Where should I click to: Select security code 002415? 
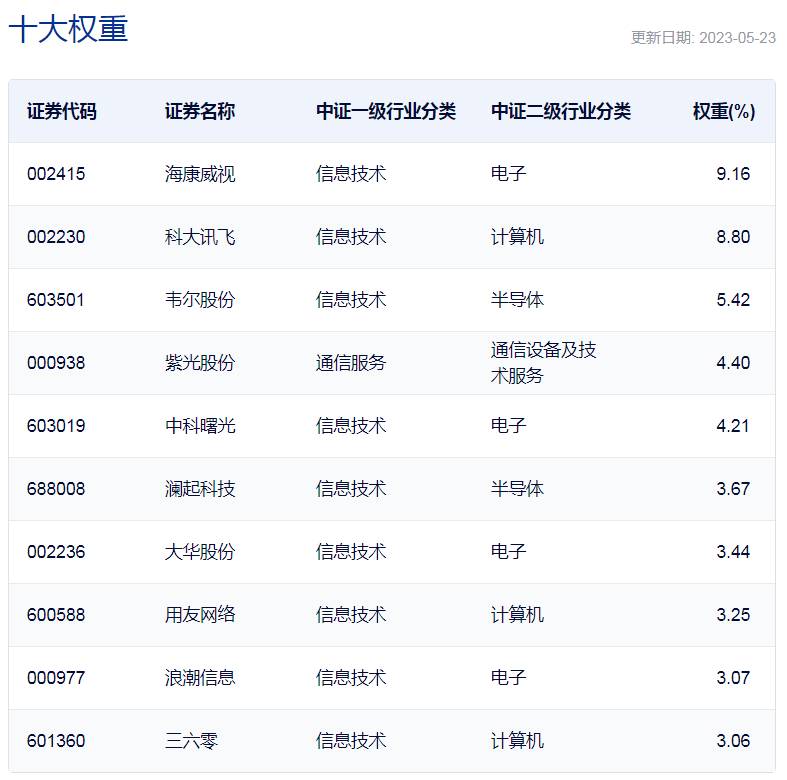tap(56, 174)
